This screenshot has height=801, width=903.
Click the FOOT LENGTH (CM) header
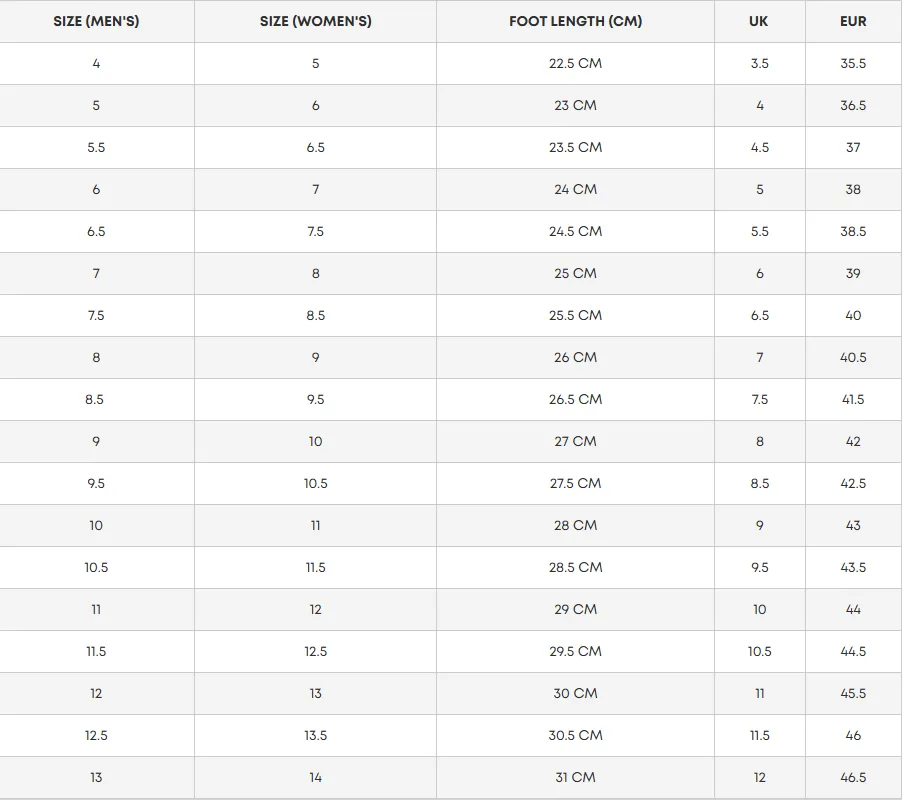(x=575, y=21)
